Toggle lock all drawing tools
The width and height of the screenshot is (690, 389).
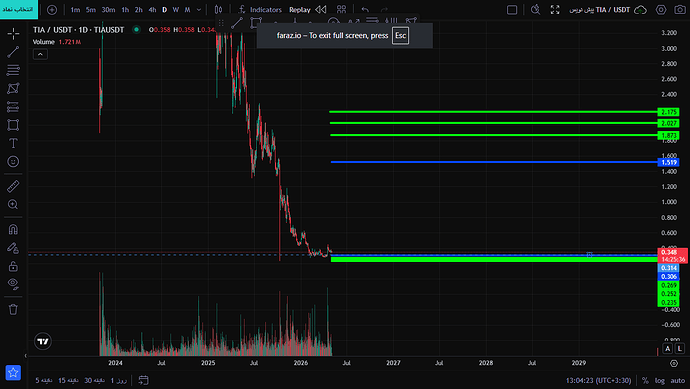point(13,266)
